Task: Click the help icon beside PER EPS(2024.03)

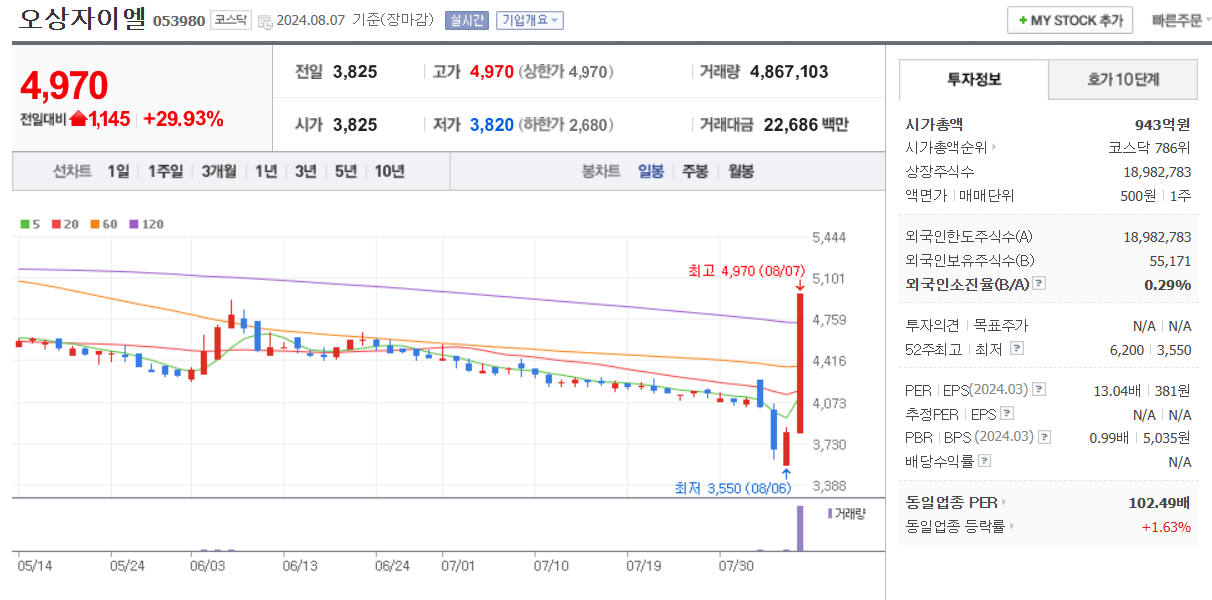Action: click(x=1039, y=389)
